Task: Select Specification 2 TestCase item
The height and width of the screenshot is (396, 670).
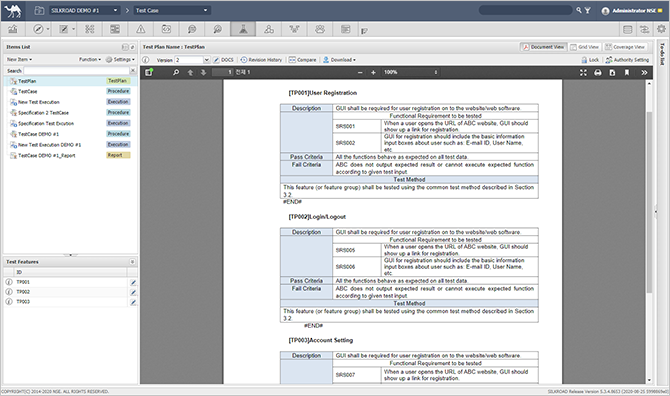Action: 70,113
